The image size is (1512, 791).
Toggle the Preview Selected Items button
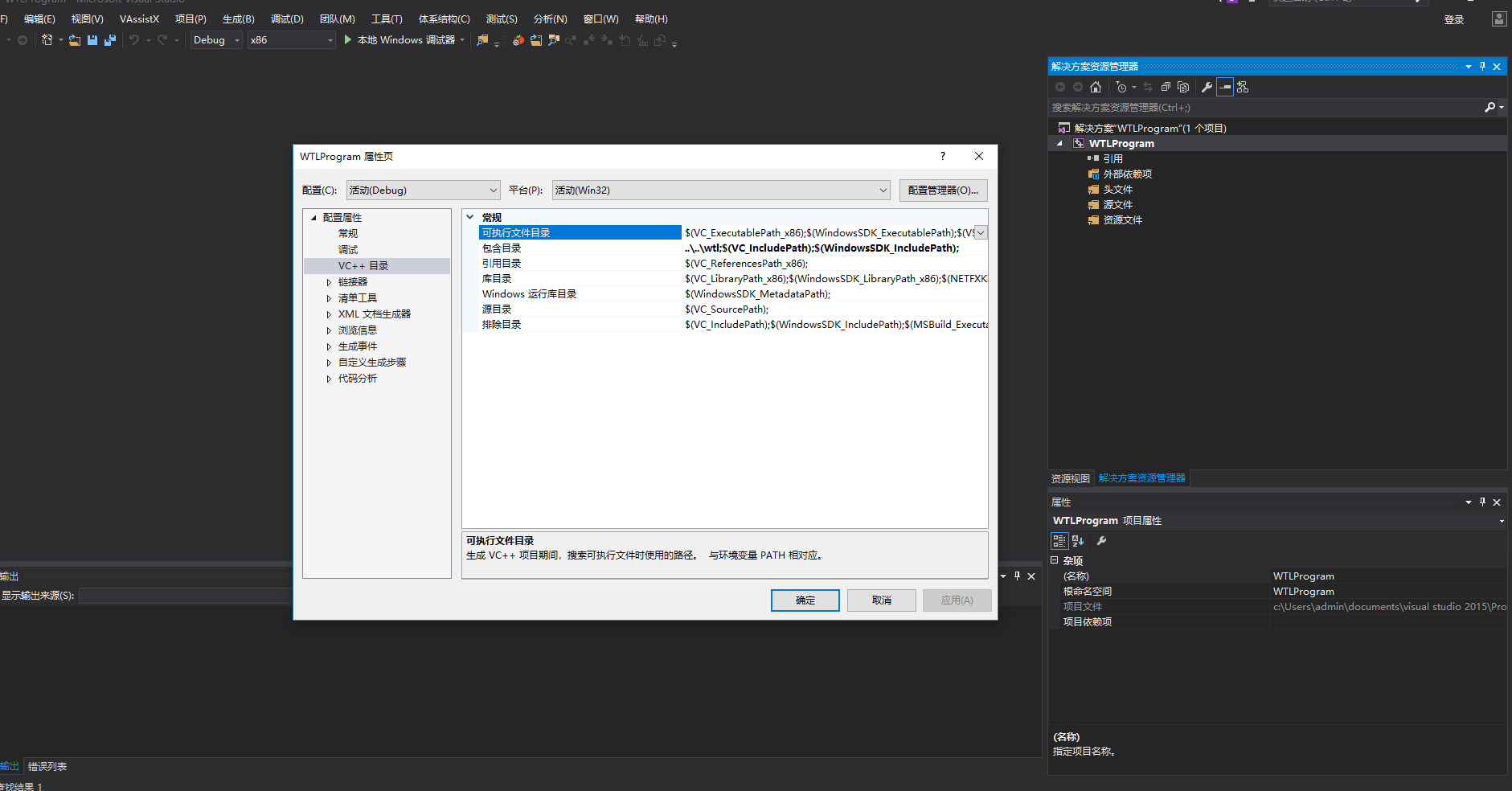[x=1224, y=87]
